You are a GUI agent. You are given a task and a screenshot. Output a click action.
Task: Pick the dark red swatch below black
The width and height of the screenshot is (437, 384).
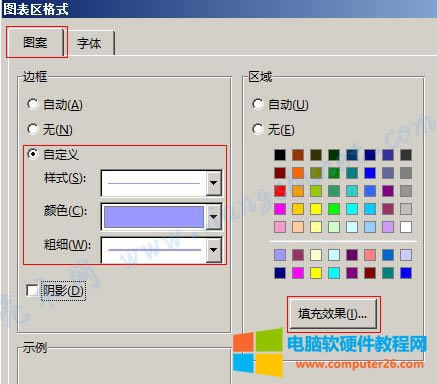280,173
